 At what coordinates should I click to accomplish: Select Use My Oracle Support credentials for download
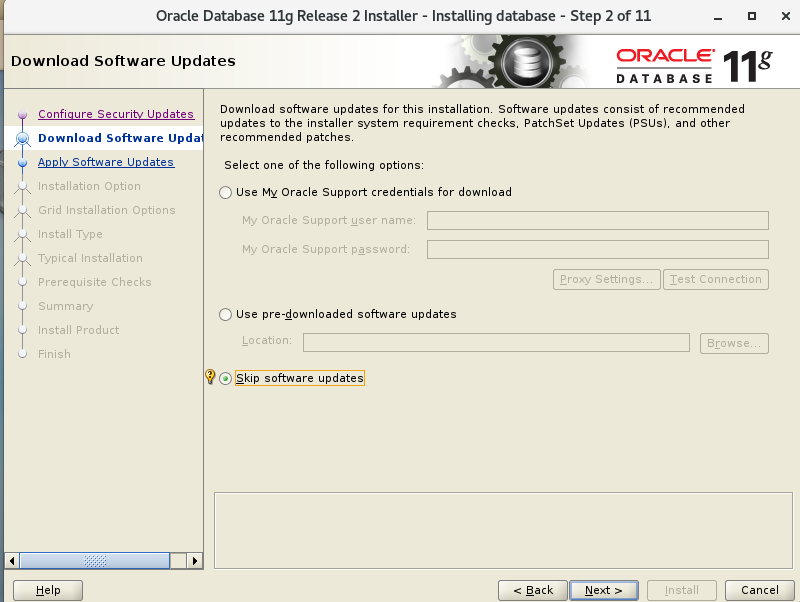pyautogui.click(x=225, y=193)
